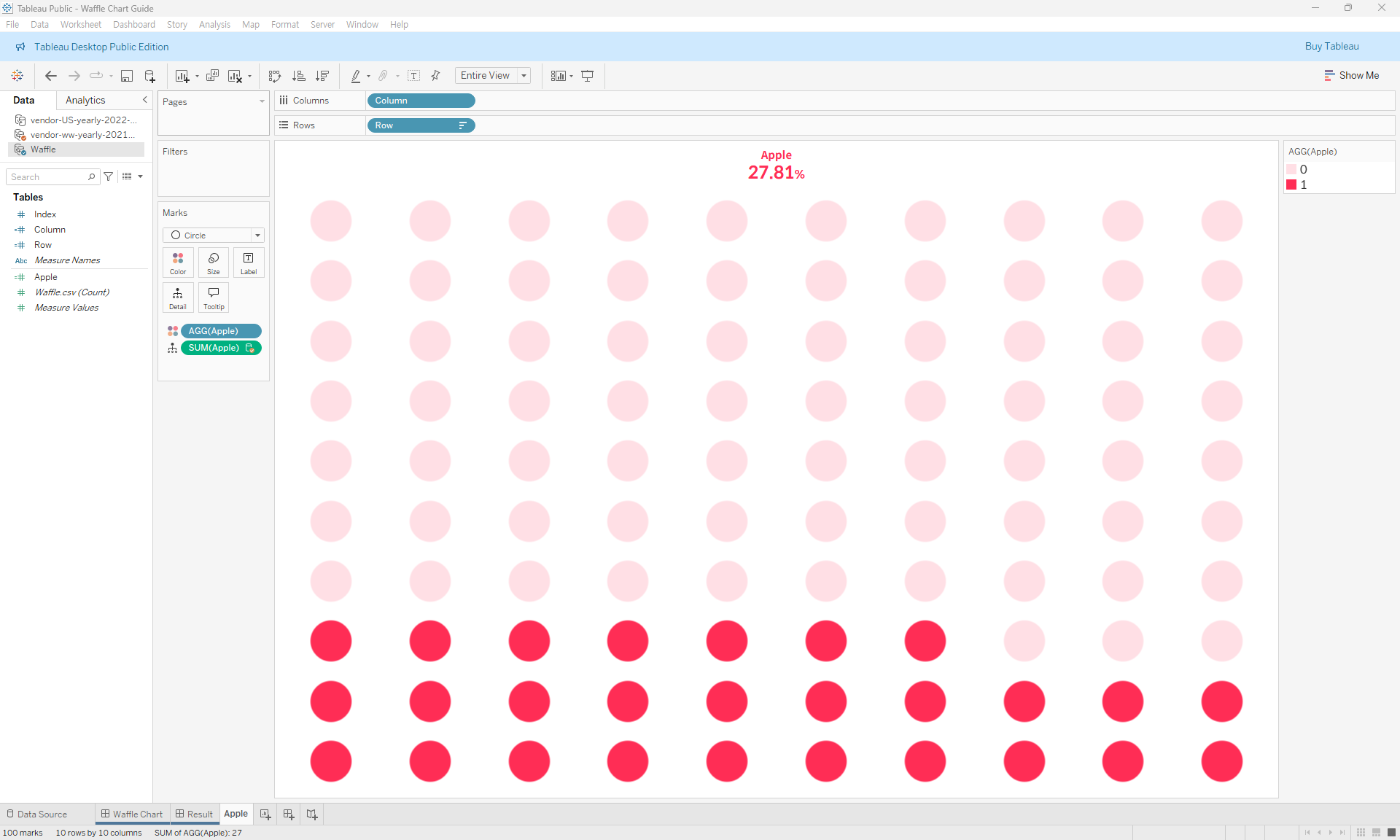Expand the Circle mark type dropdown
Screen dimensions: 1400x840
tap(257, 236)
